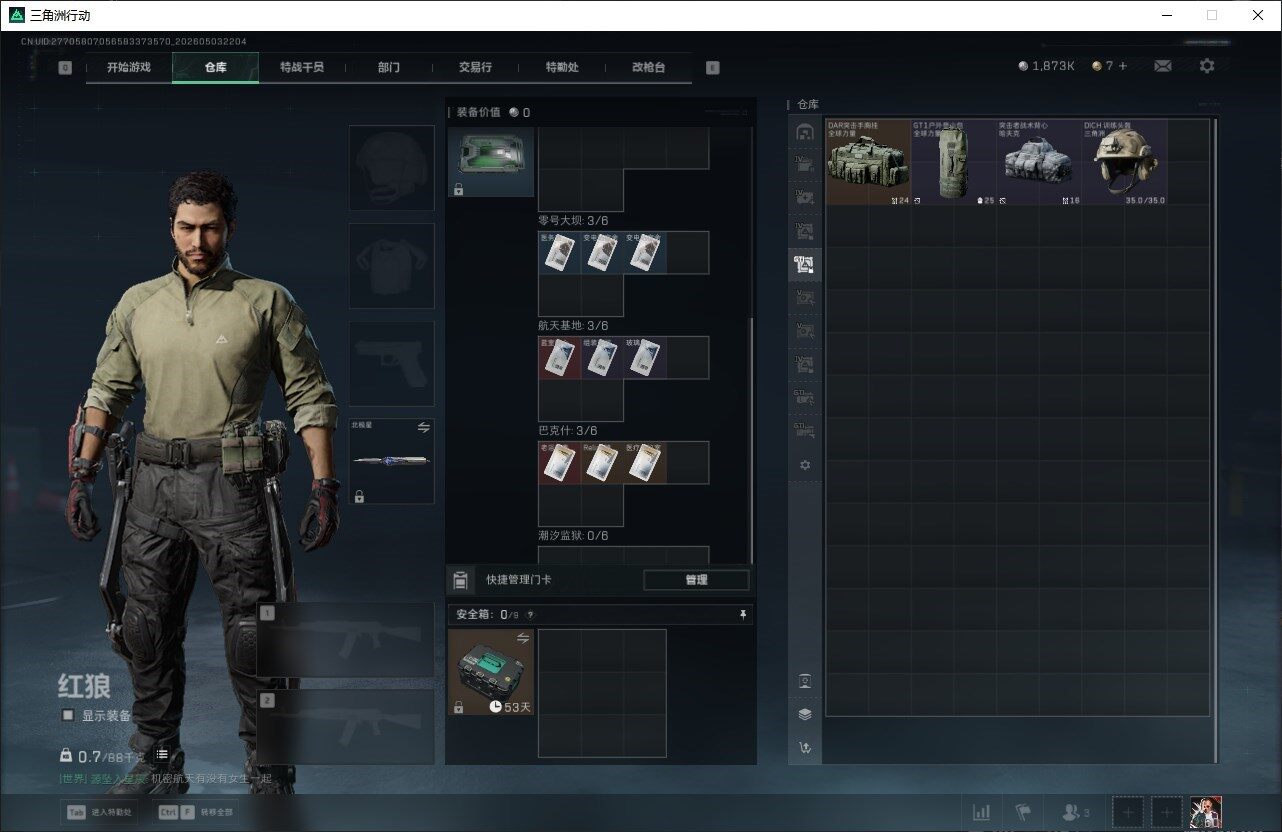Click the plus beside the 7 currency
This screenshot has width=1282, height=832.
[1123, 66]
